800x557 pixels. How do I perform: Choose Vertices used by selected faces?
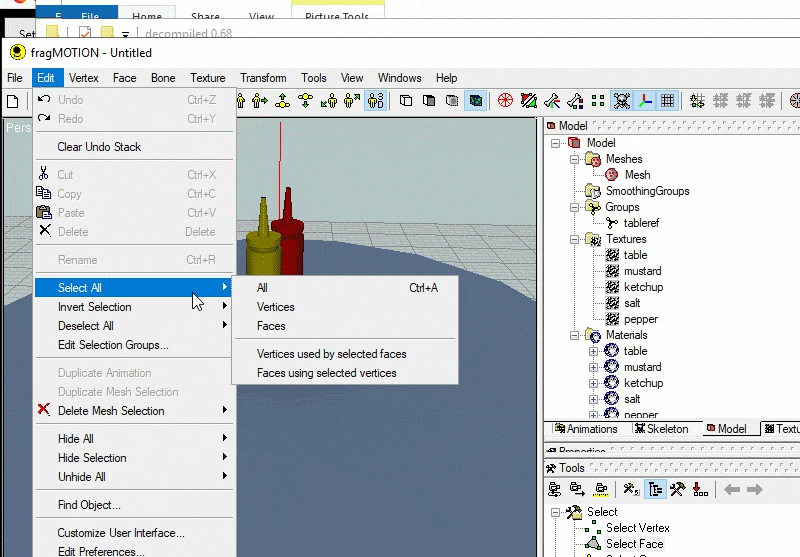345,354
